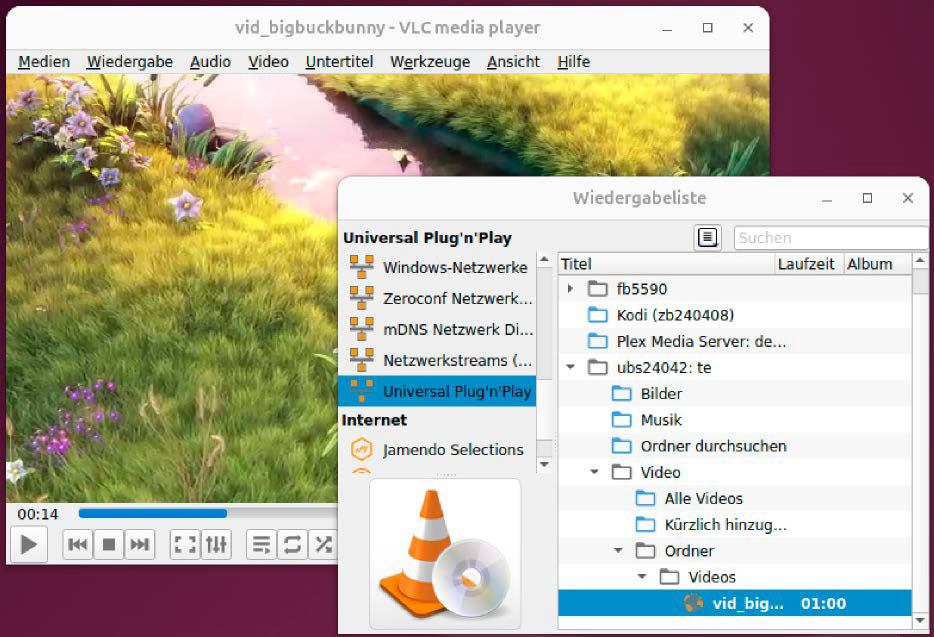The height and width of the screenshot is (637, 934).
Task: Collapse the Video folder node
Action: (x=594, y=472)
